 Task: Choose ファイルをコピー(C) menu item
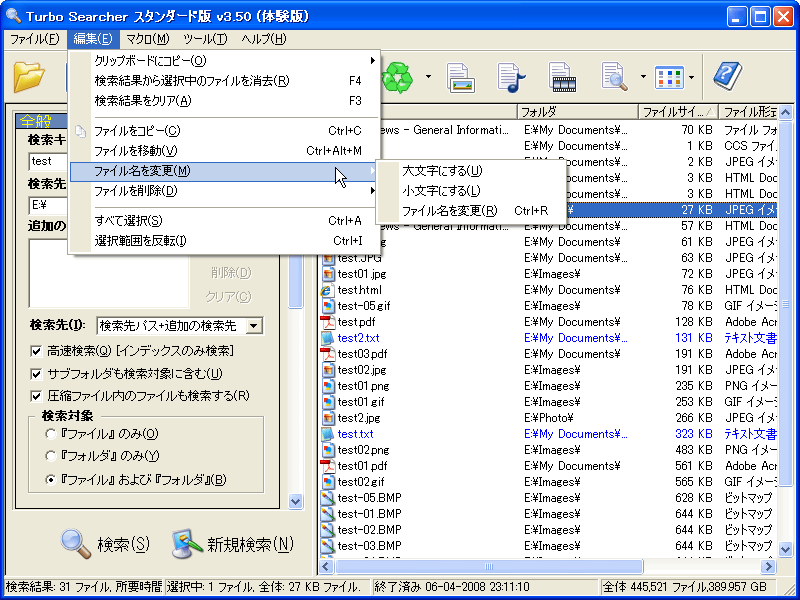224,131
